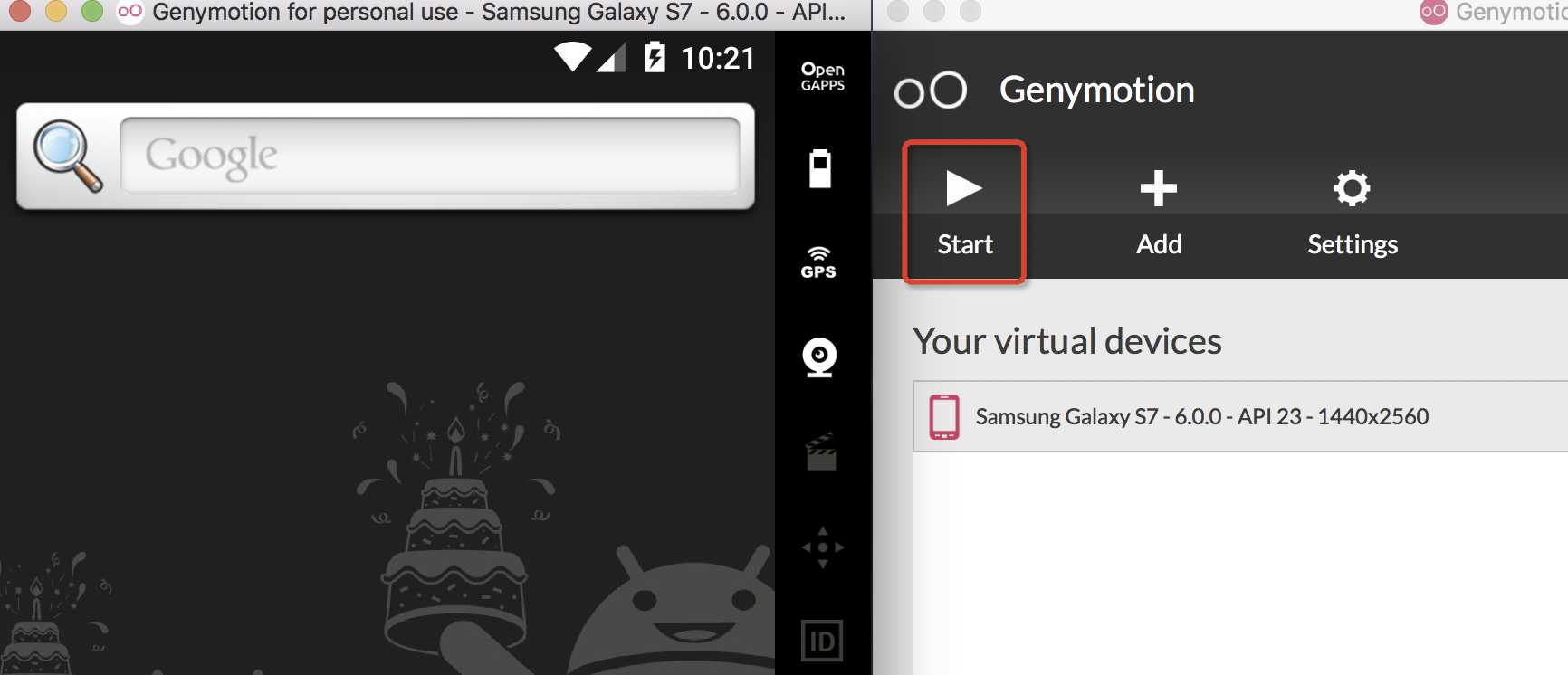This screenshot has width=1568, height=675.
Task: Close the emulator window with red button
Action: coord(19,10)
